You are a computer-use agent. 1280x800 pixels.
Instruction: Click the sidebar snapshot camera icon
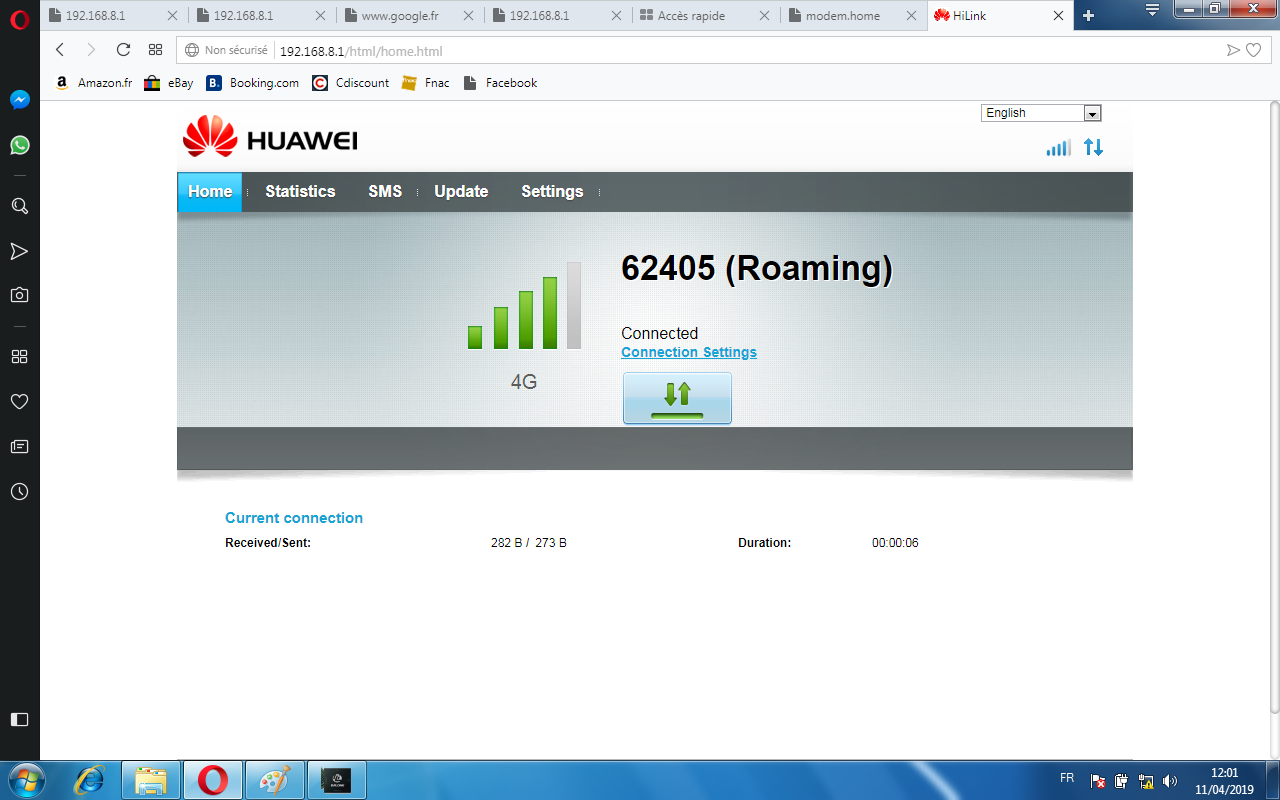coord(19,295)
